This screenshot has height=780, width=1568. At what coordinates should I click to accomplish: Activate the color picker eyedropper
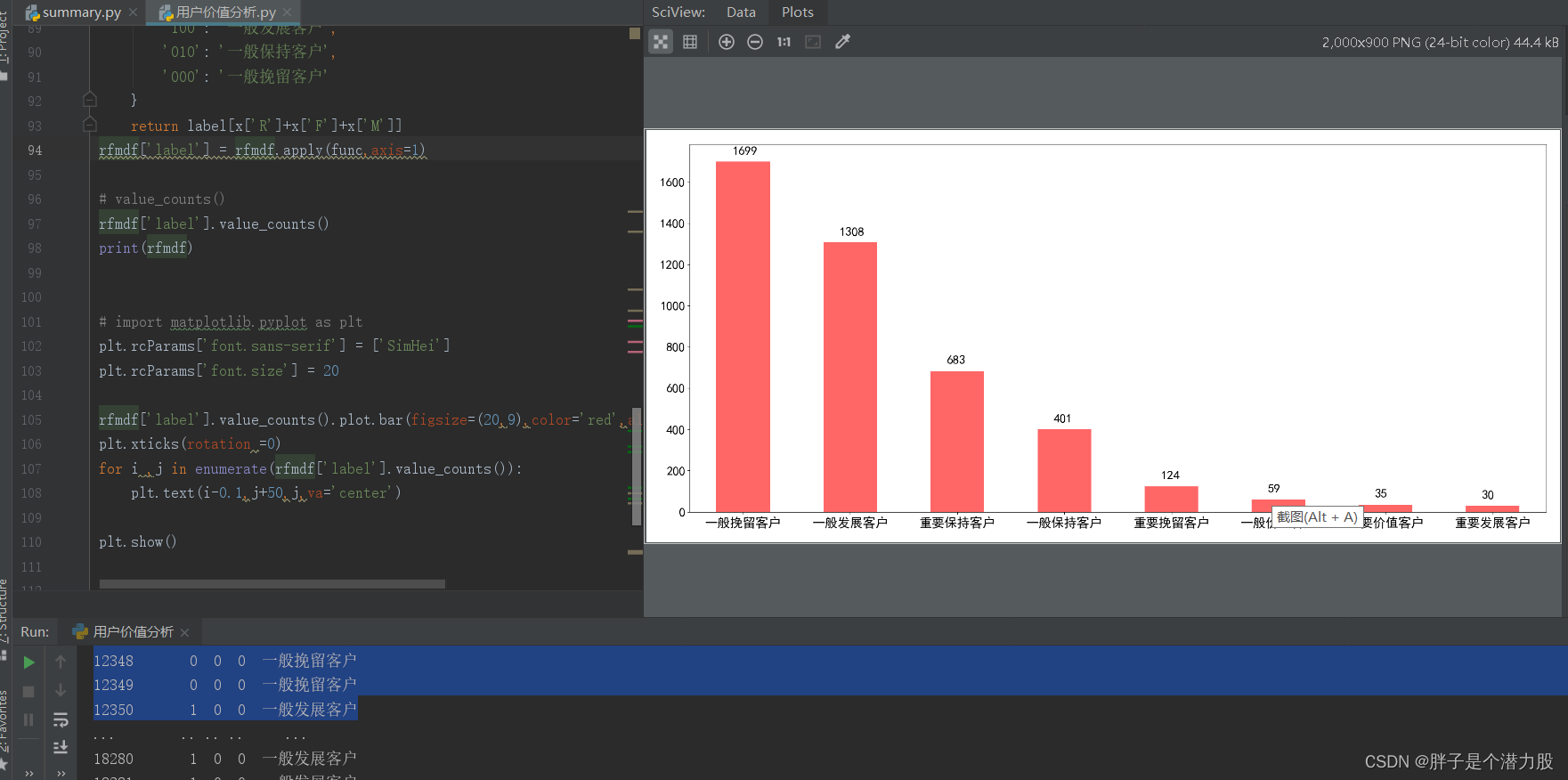[x=842, y=42]
